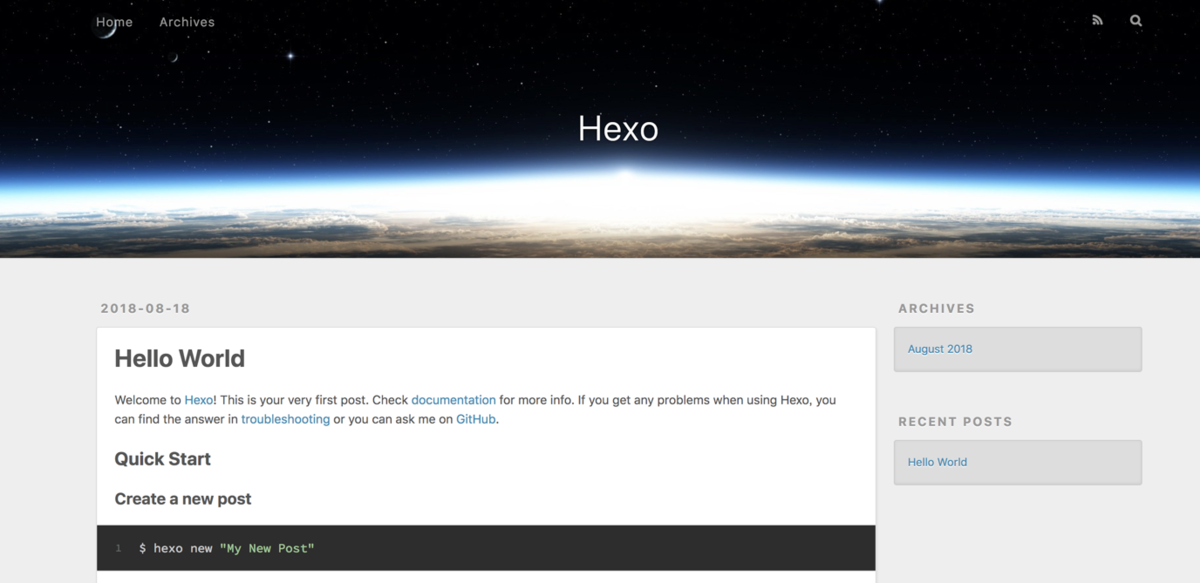
Task: Open the documentation link
Action: click(x=453, y=400)
